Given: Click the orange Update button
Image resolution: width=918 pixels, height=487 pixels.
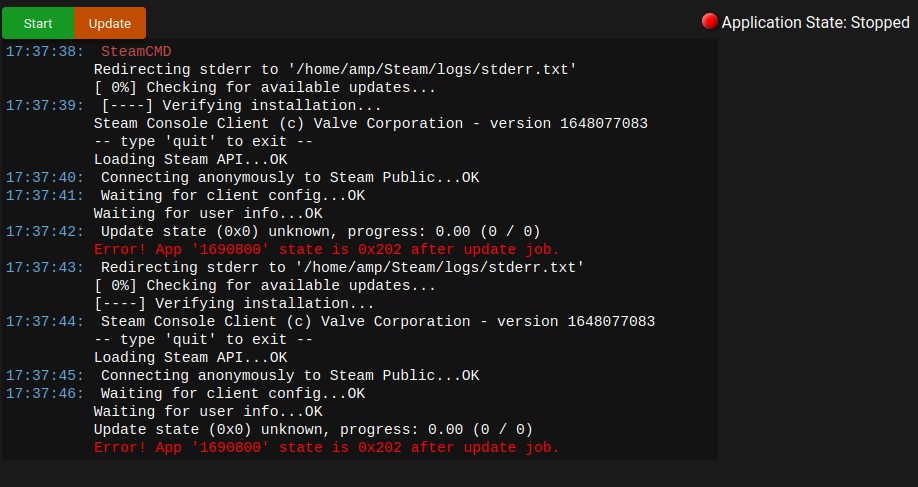Looking at the screenshot, I should click(x=110, y=23).
